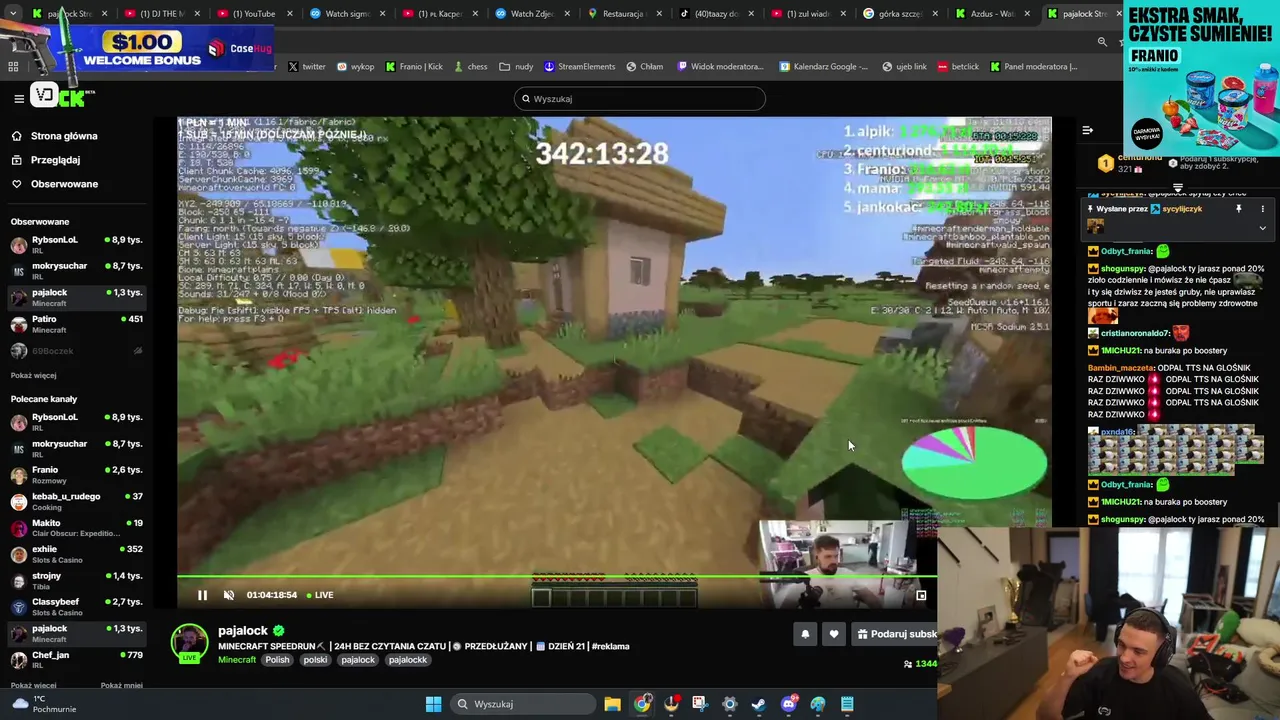Open nudy bookmarks folder

pos(516,67)
